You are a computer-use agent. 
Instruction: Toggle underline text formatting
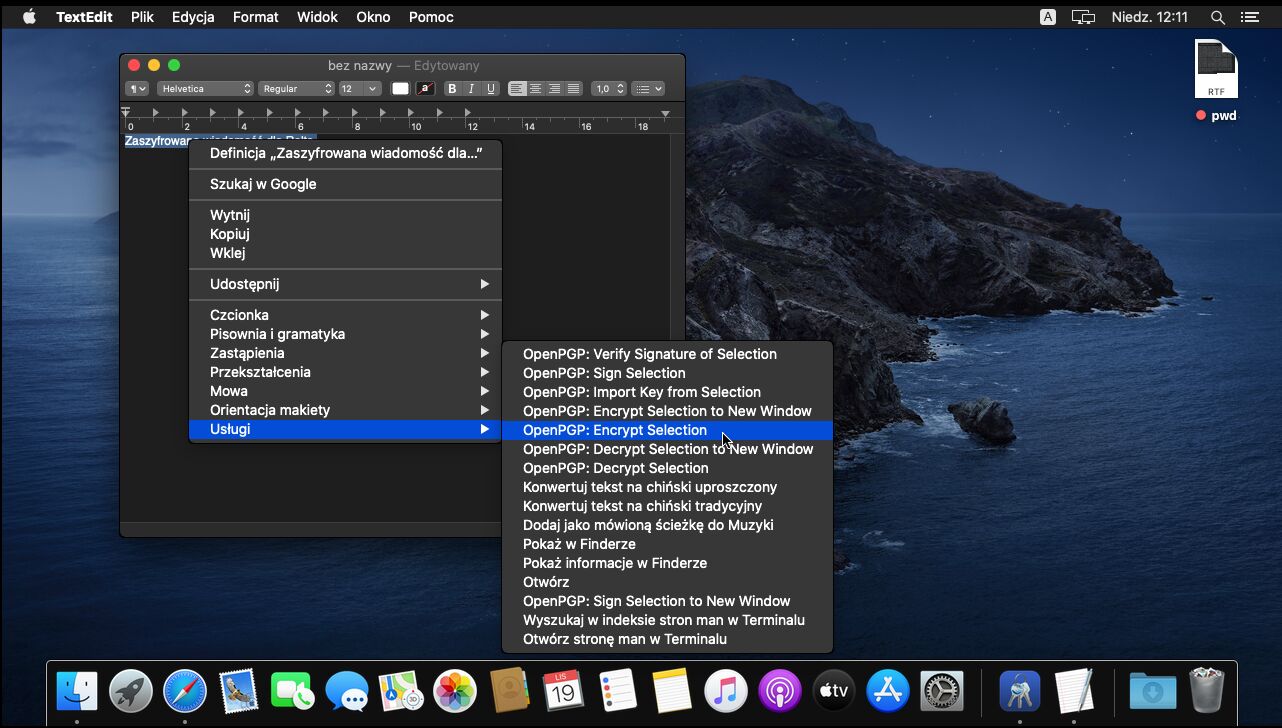click(490, 89)
